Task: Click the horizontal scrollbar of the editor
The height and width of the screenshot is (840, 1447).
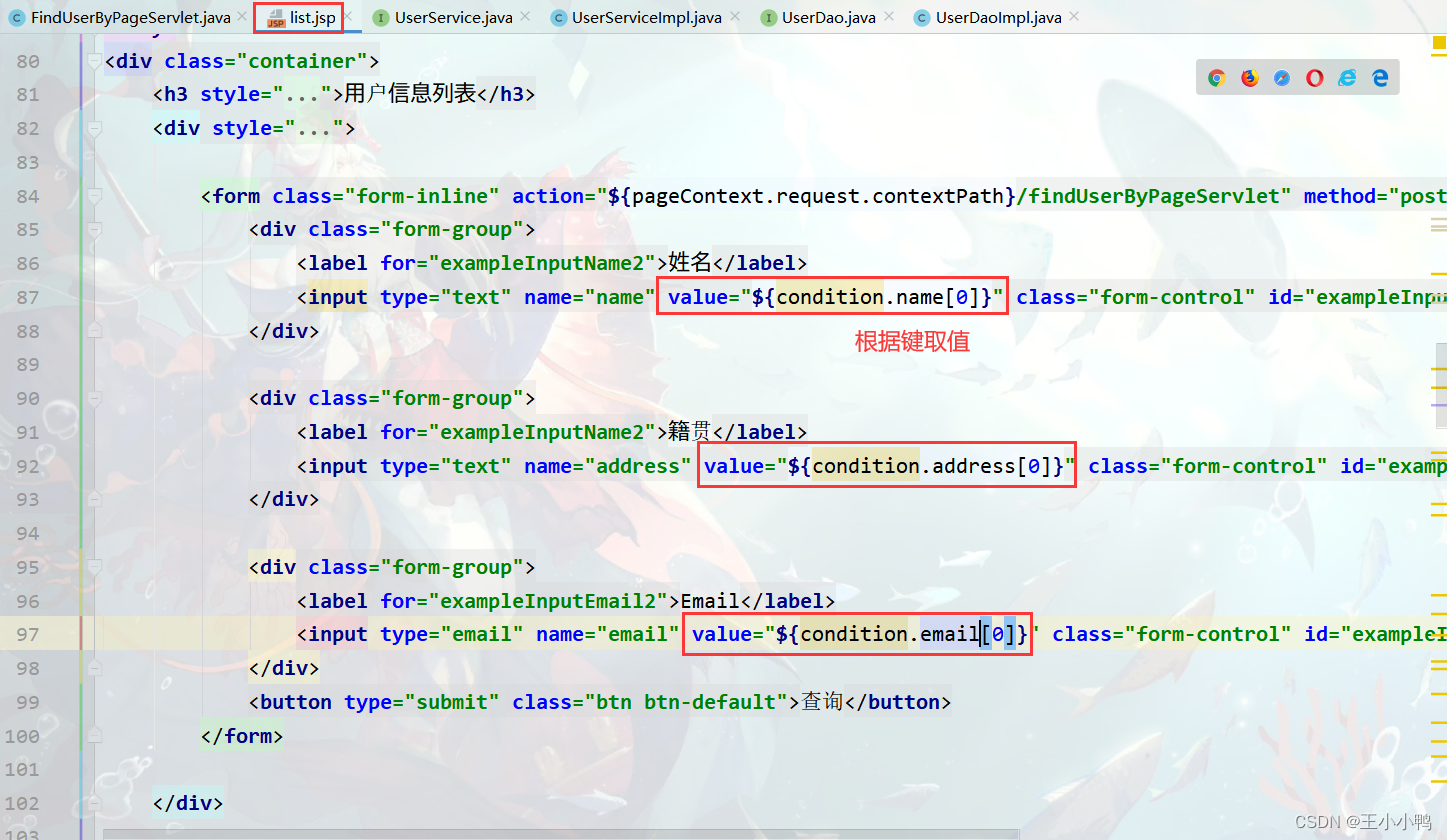Action: coord(560,834)
